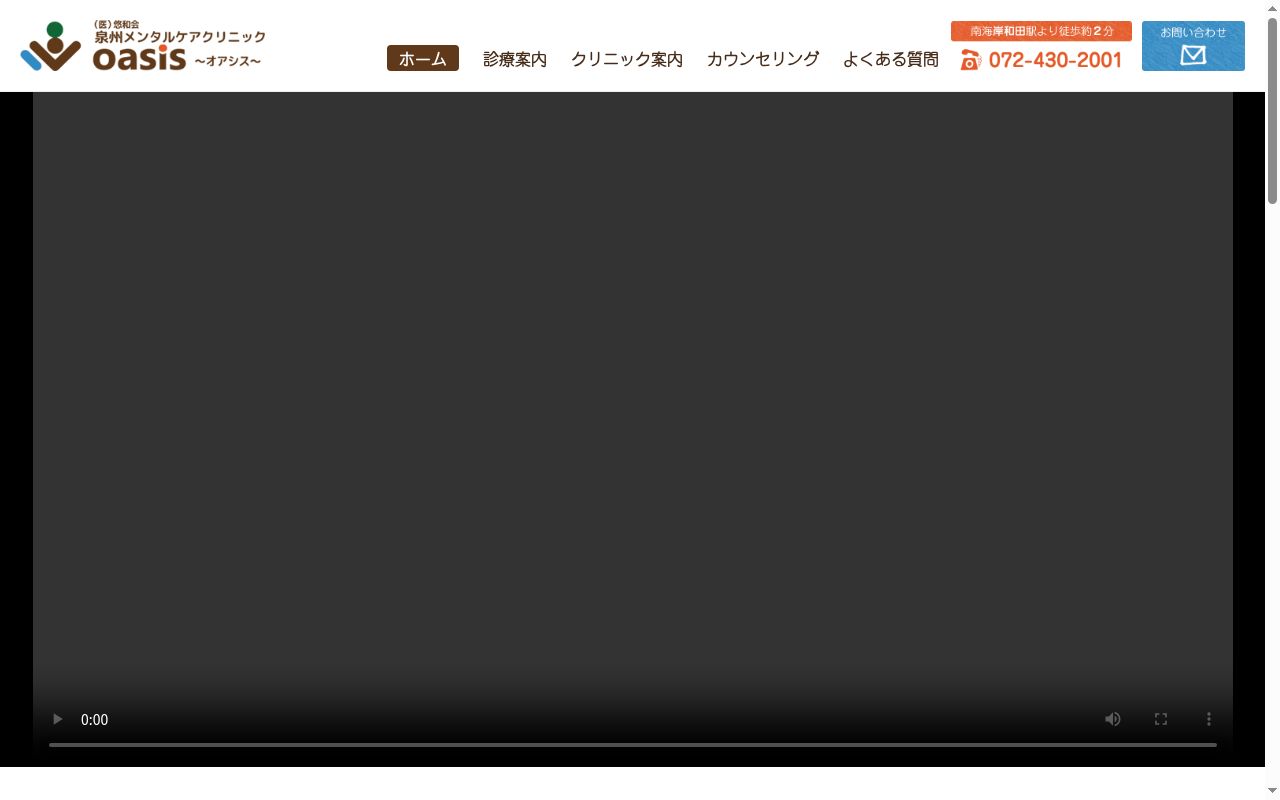Open the カウンセリング menu item
Screen dimensions: 1280x800
[763, 59]
